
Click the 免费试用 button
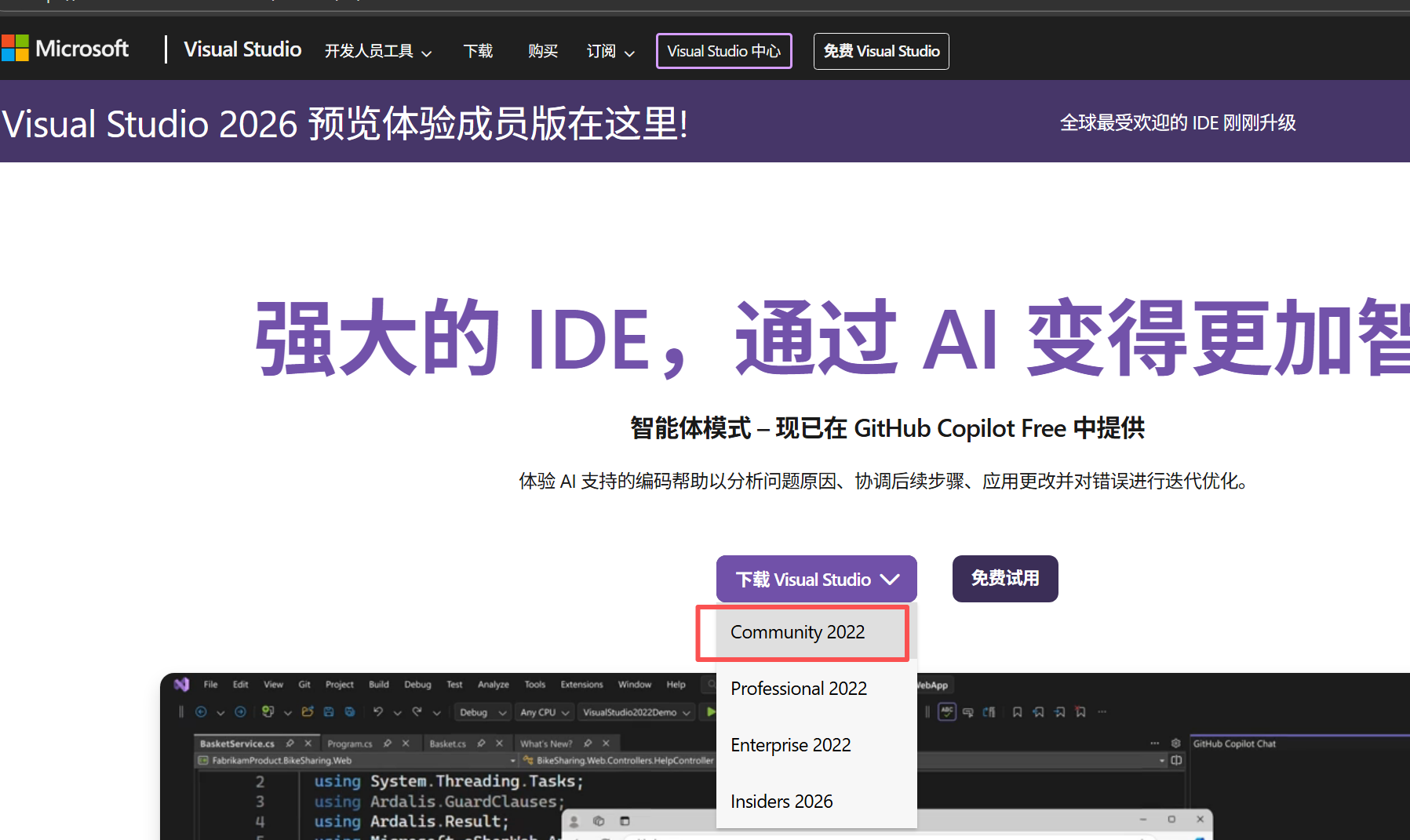pyautogui.click(x=1005, y=579)
